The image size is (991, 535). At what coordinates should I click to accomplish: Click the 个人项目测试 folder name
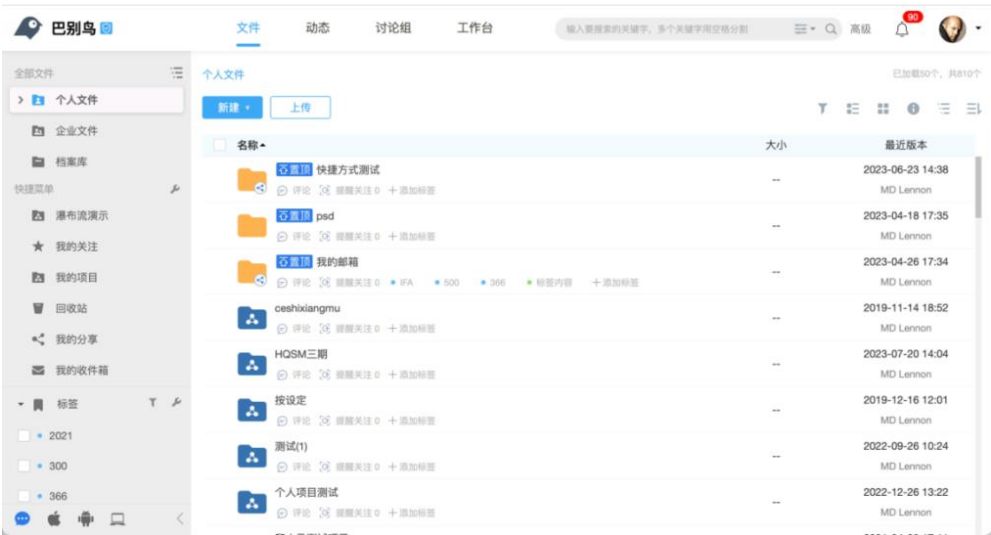click(x=306, y=492)
